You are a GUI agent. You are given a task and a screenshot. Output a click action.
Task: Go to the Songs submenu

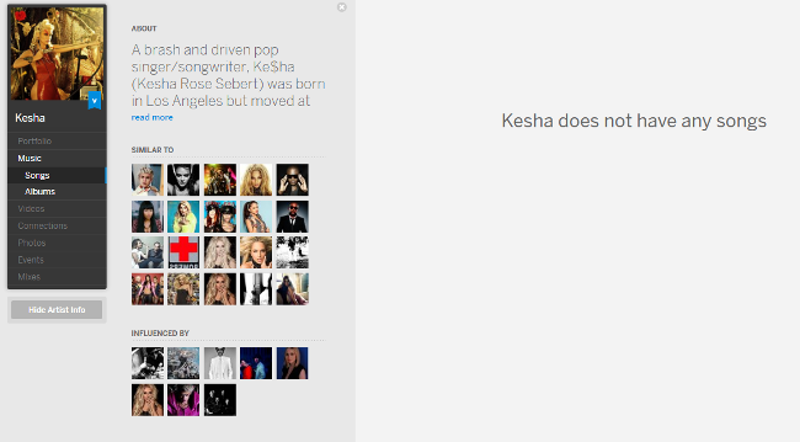[x=37, y=175]
